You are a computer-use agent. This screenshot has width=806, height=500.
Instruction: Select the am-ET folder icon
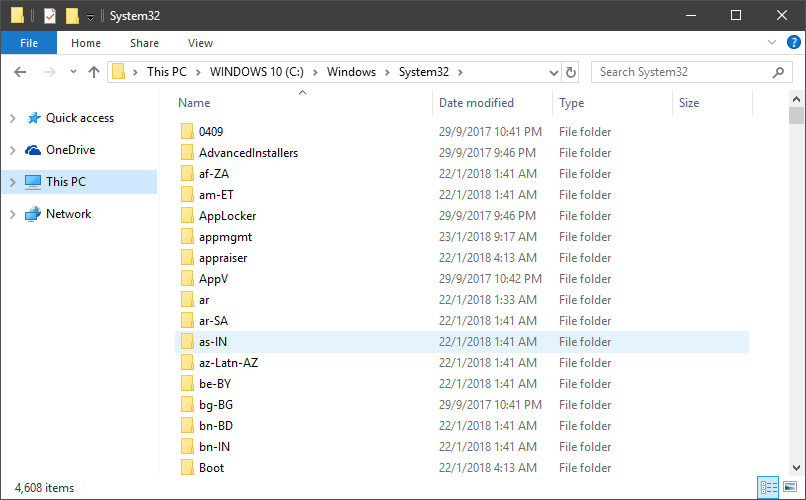click(187, 195)
